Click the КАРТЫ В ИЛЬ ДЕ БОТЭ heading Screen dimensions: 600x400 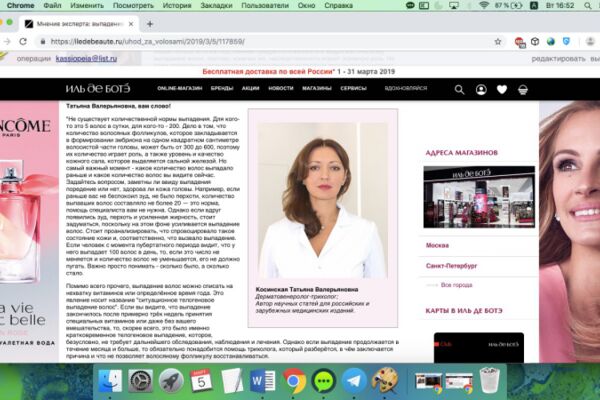coord(464,310)
